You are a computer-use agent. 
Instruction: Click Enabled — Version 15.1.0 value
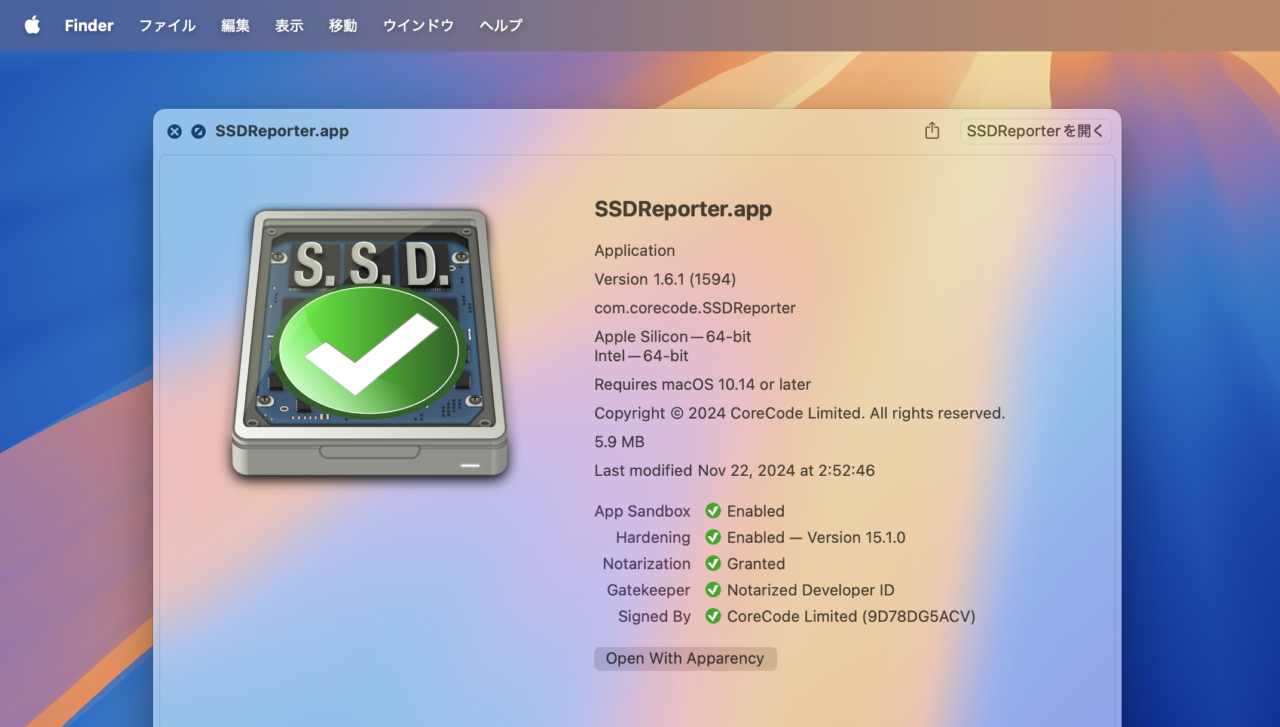click(x=816, y=537)
